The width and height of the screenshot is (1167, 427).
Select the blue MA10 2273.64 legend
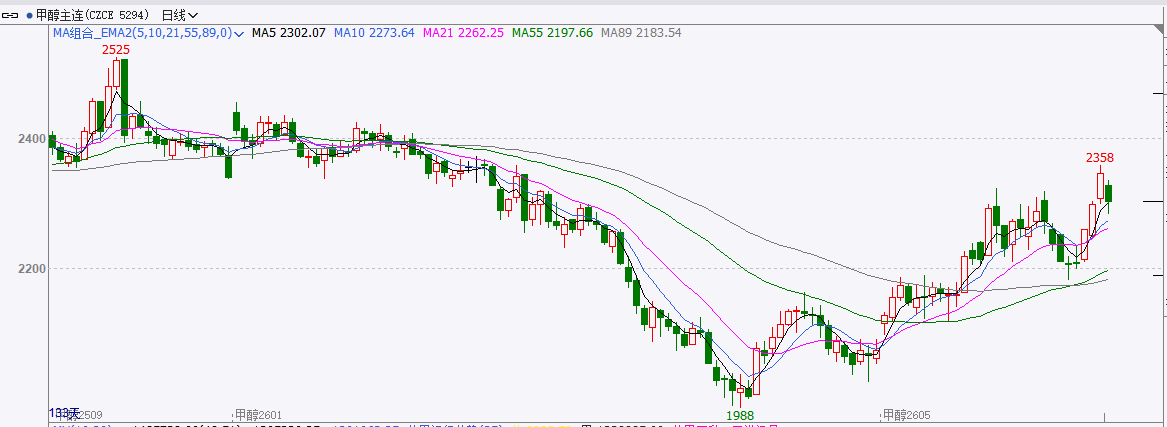[x=373, y=33]
